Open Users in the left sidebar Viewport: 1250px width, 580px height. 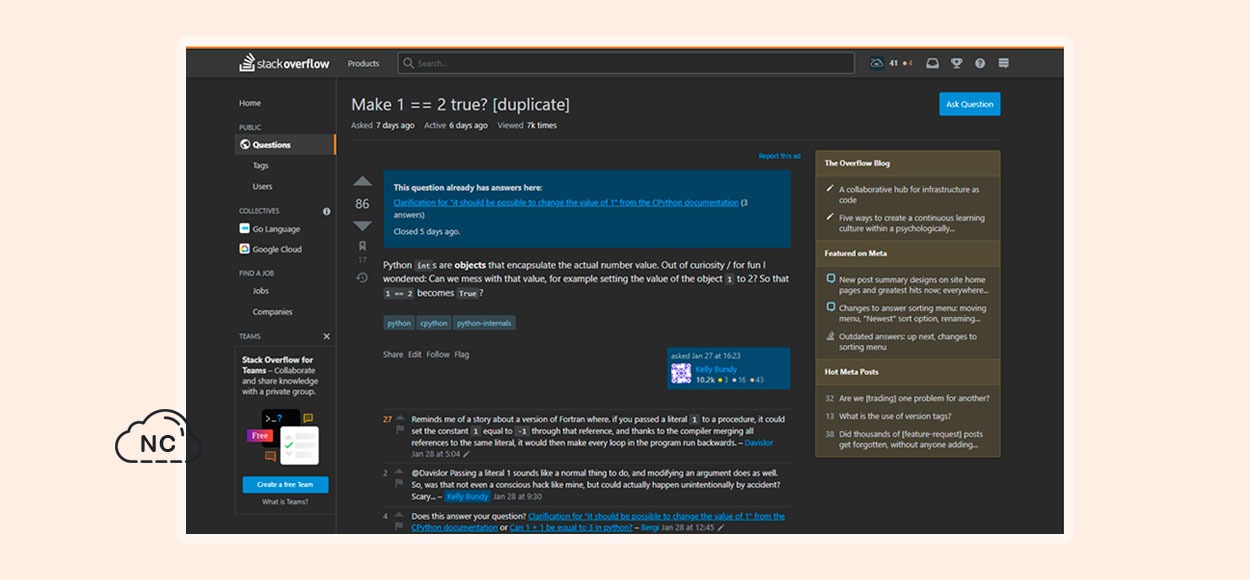[262, 186]
